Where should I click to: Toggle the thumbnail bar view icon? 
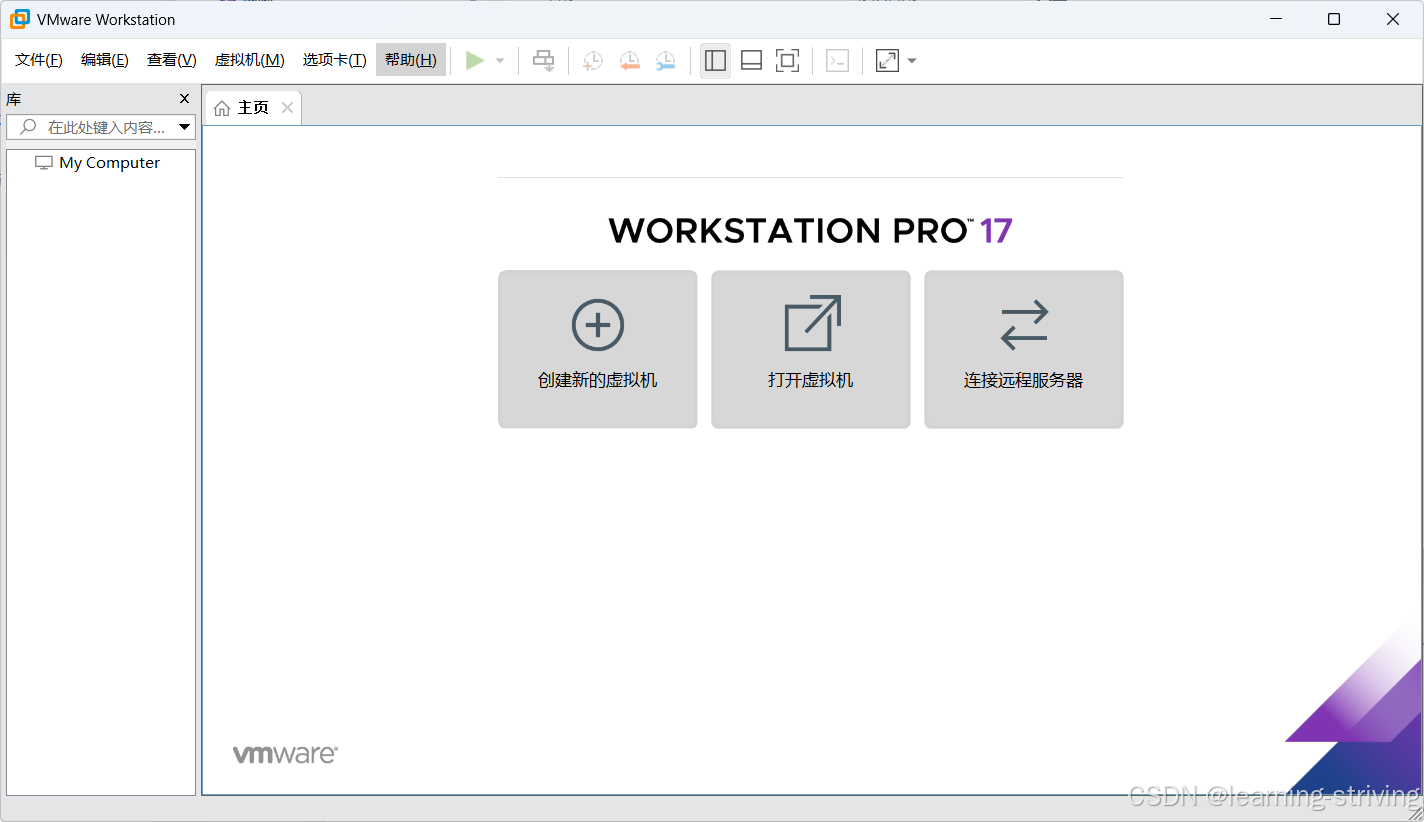coord(752,61)
